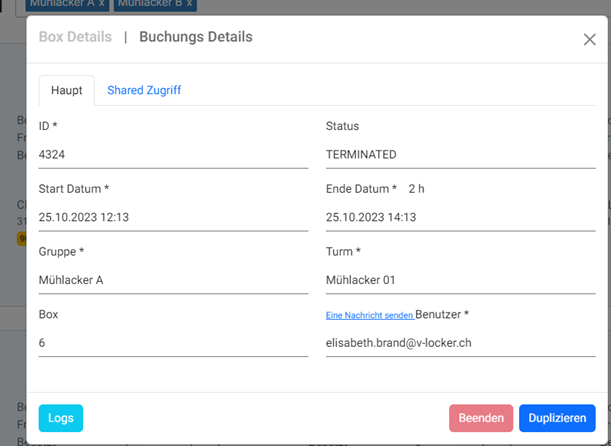Select the Buchungs Details heading
The height and width of the screenshot is (446, 611).
pyautogui.click(x=195, y=37)
